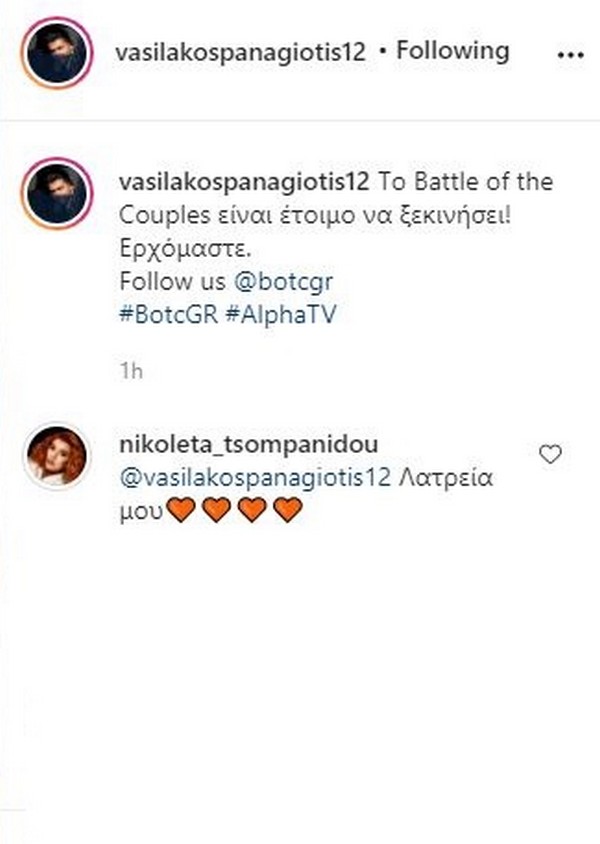Open the #BotcGR hashtag

tap(161, 313)
